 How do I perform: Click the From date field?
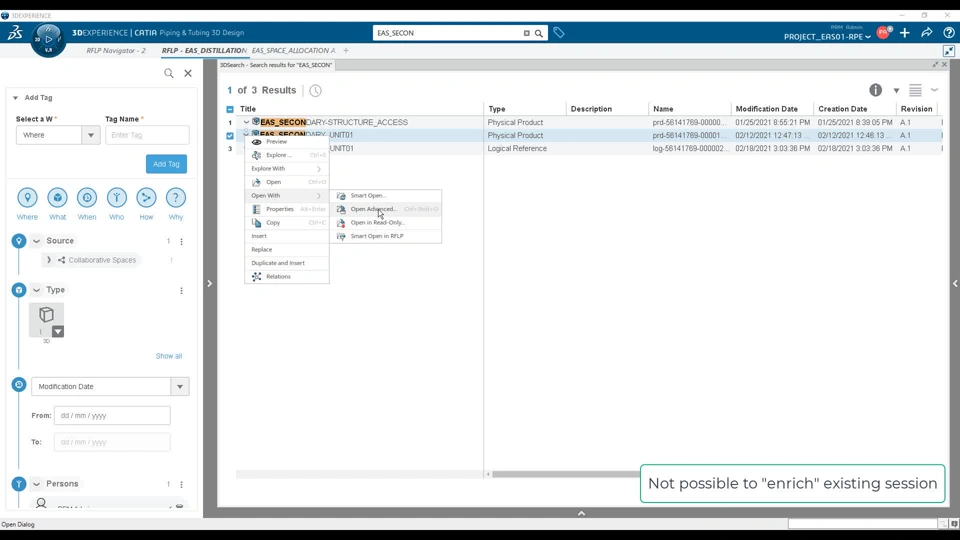click(x=112, y=416)
